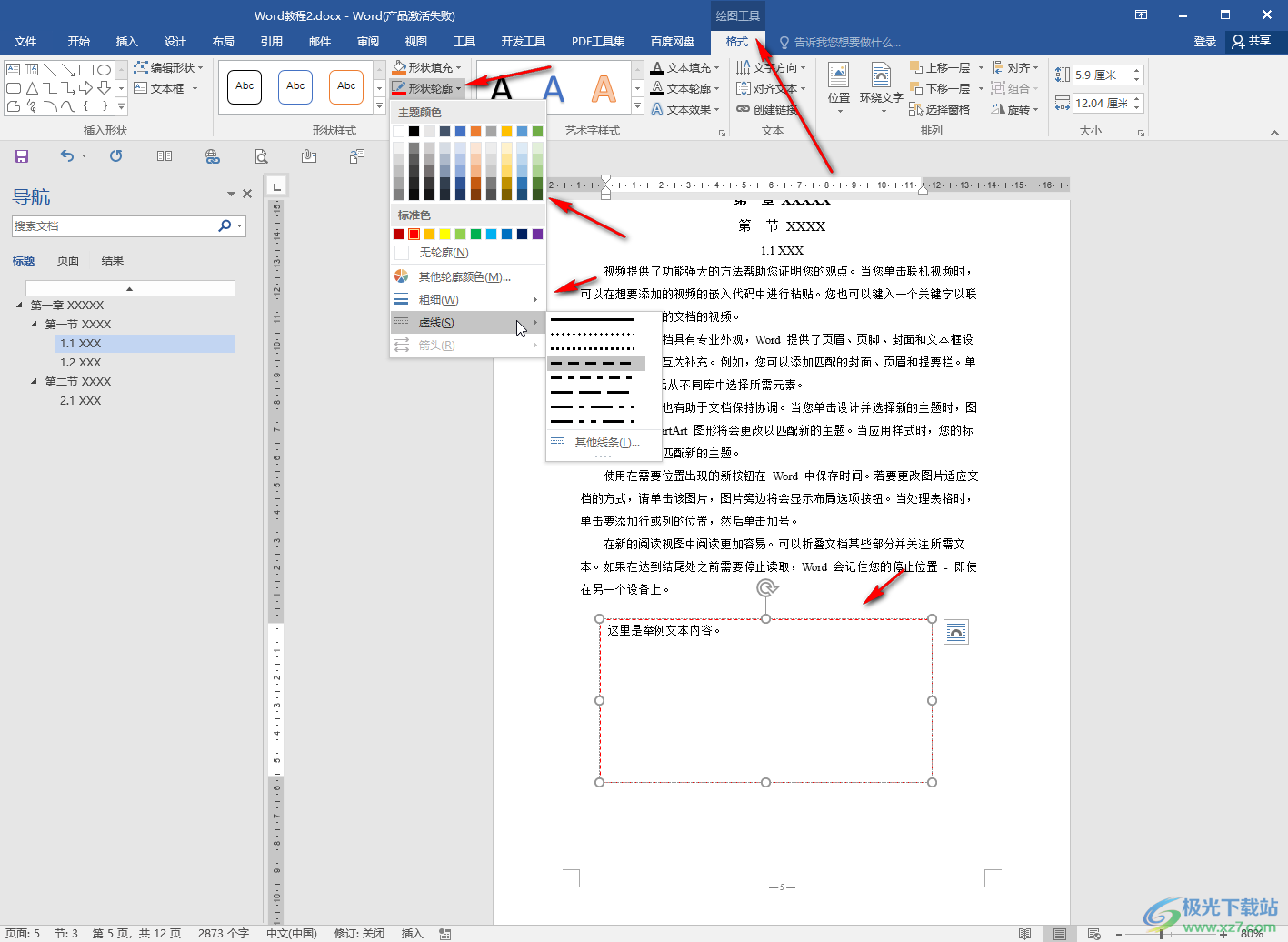
Task: Select the triangle shape in shapes gallery
Action: [x=32, y=88]
